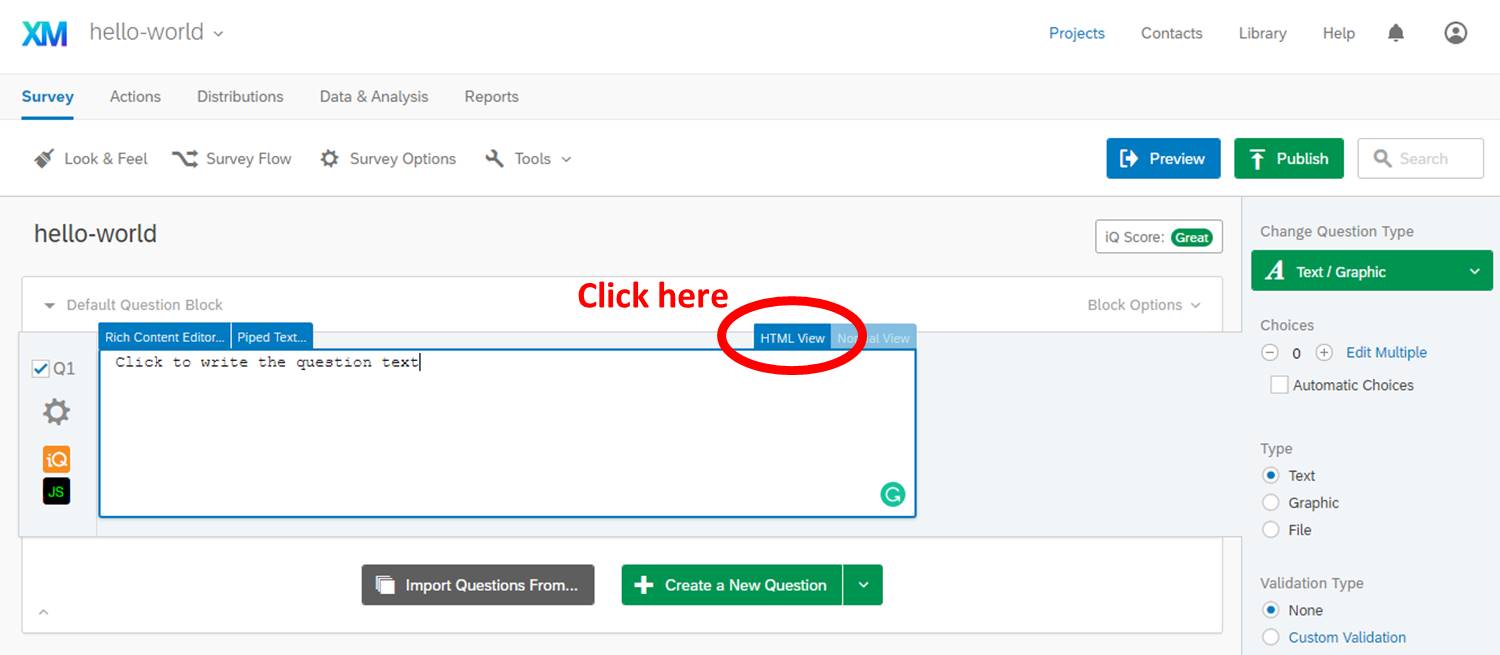Open Survey Options via the gear icon
The image size is (1500, 655).
click(x=388, y=158)
